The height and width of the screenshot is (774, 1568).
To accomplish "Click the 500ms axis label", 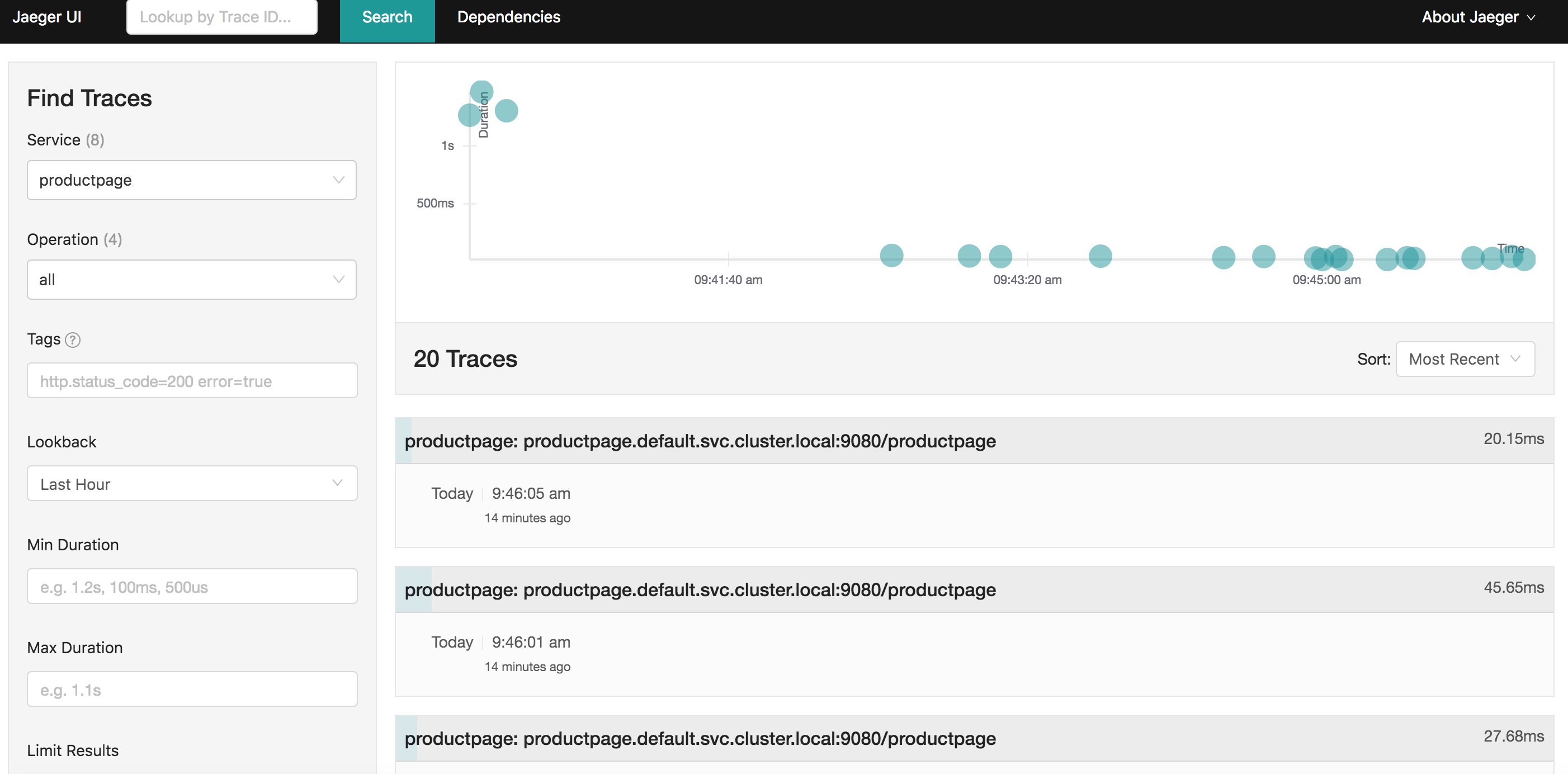I will point(435,204).
